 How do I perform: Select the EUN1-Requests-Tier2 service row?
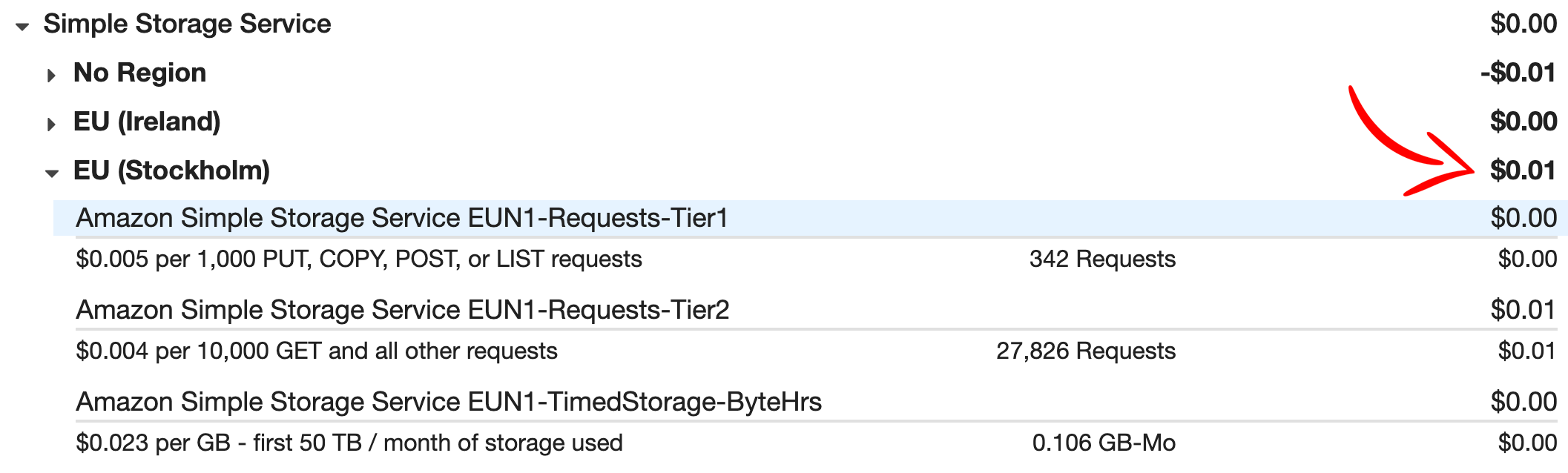pyautogui.click(x=816, y=310)
